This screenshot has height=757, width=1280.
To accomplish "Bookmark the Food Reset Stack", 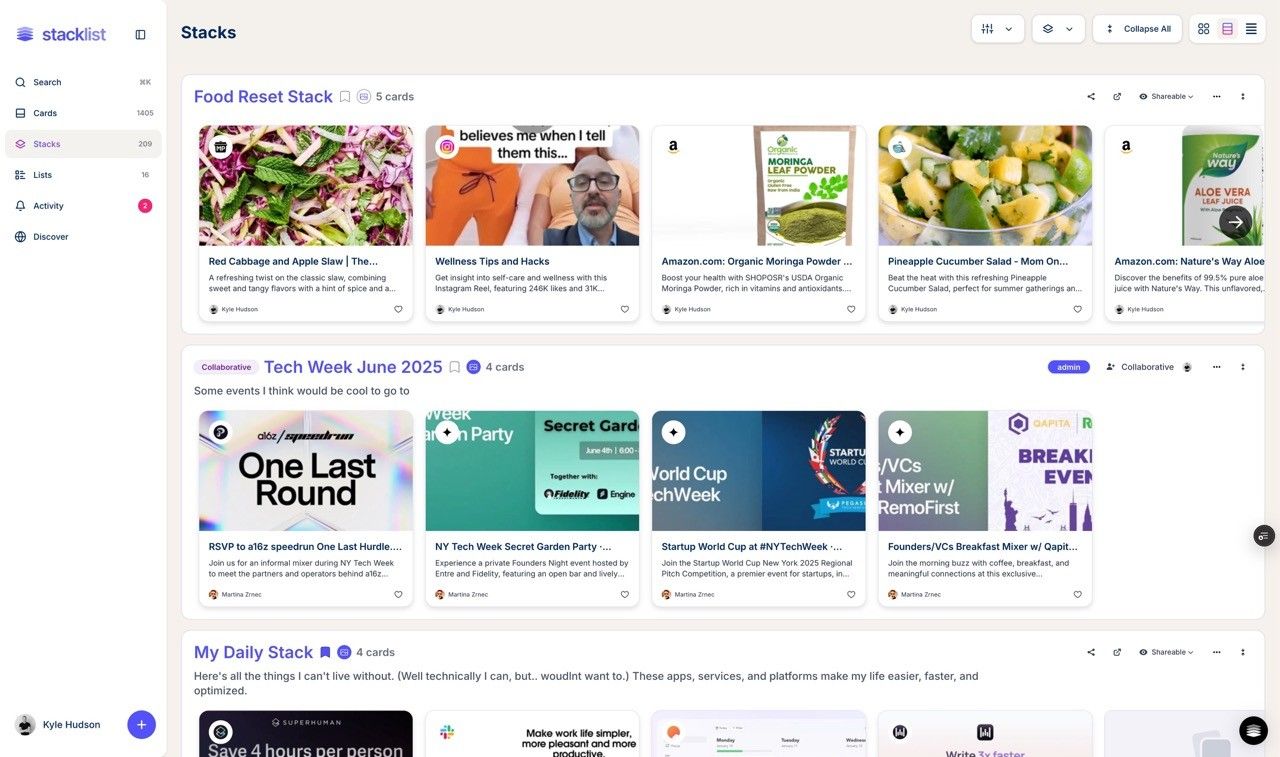I will coord(345,97).
